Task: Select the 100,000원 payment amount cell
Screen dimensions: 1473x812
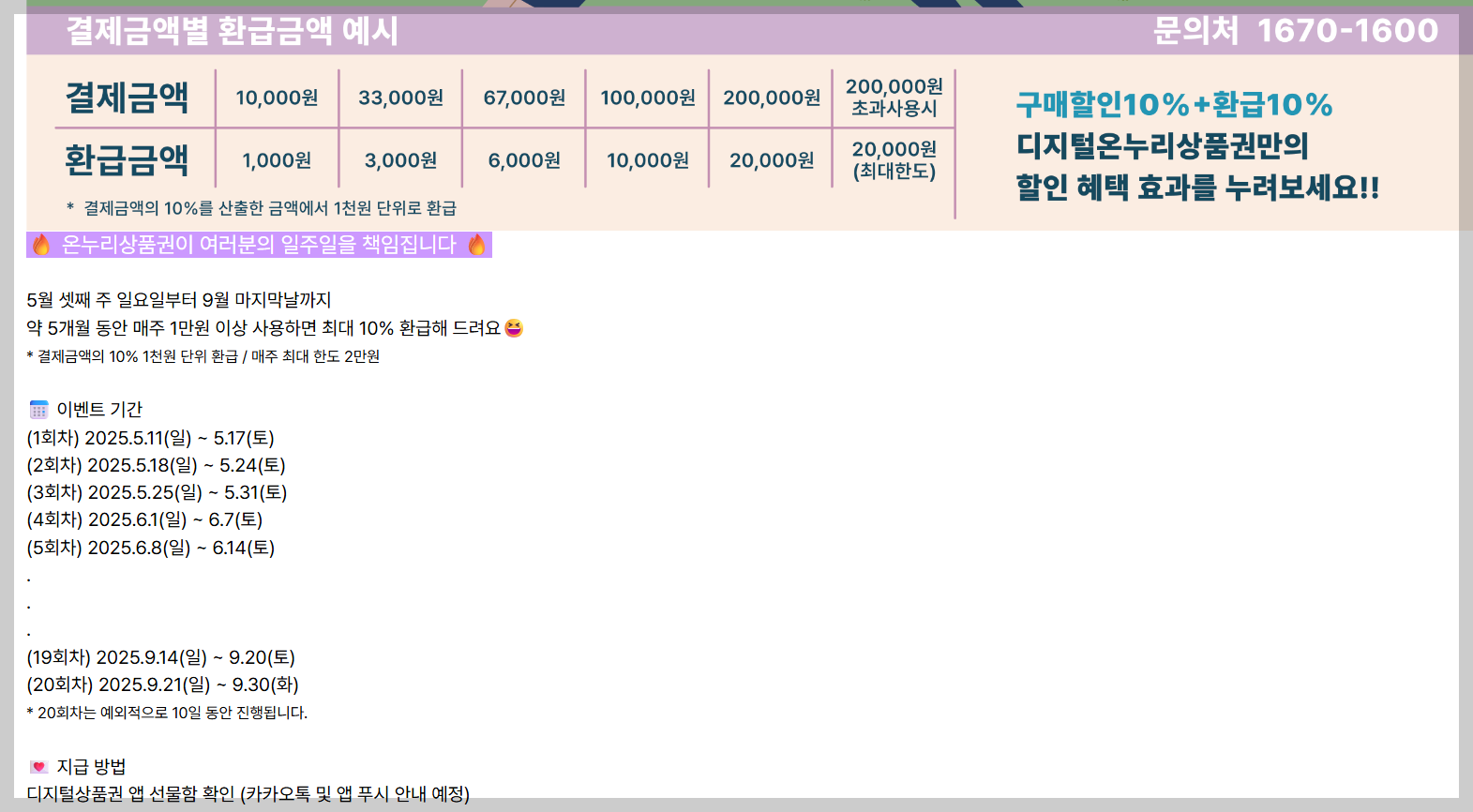Action: click(x=648, y=98)
